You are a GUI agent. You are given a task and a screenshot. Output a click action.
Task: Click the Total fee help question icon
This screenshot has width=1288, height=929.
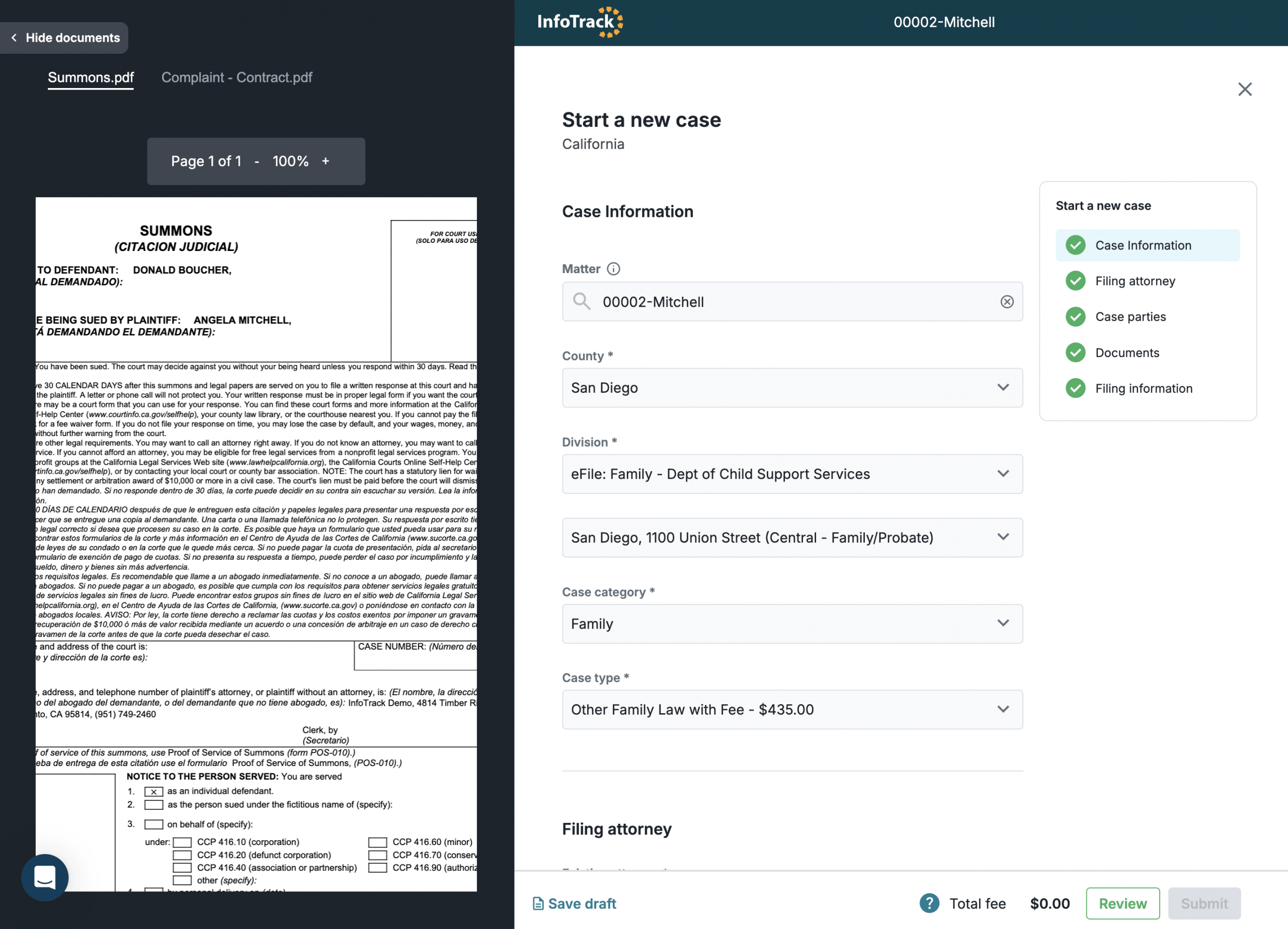pos(929,903)
